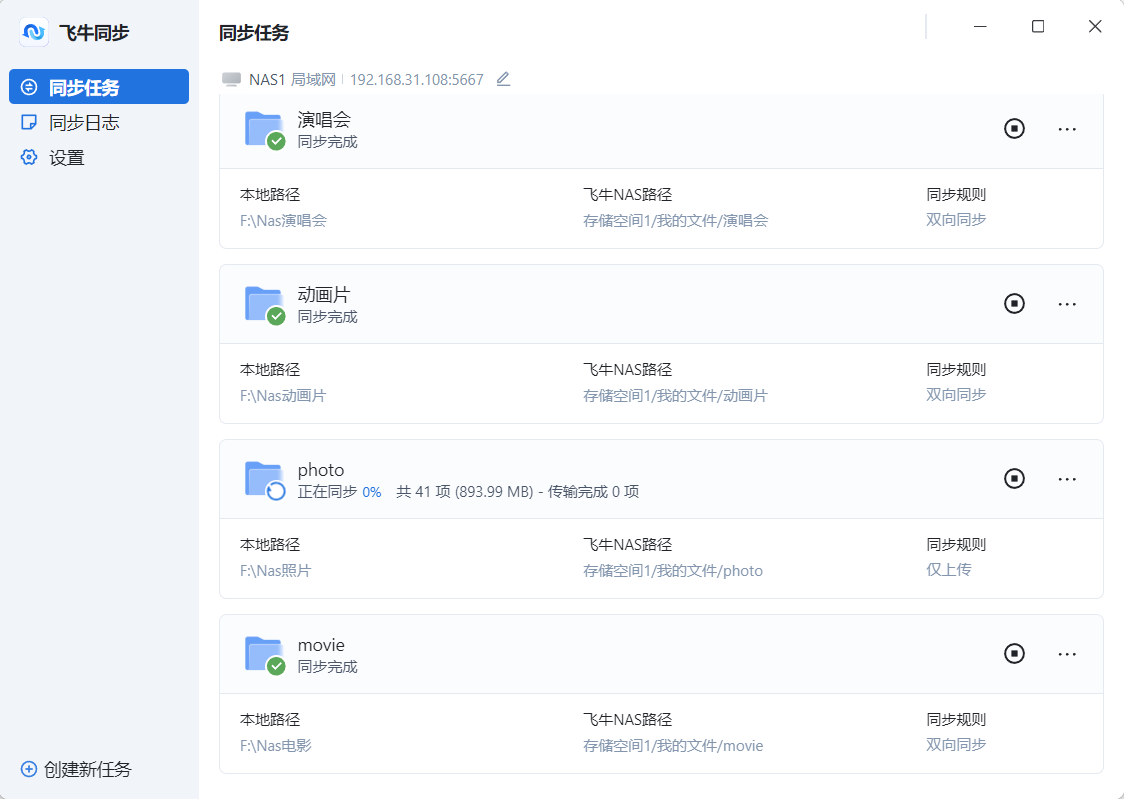Open the 设置 sidebar tab
Screen dimensions: 1124x799
click(x=99, y=158)
